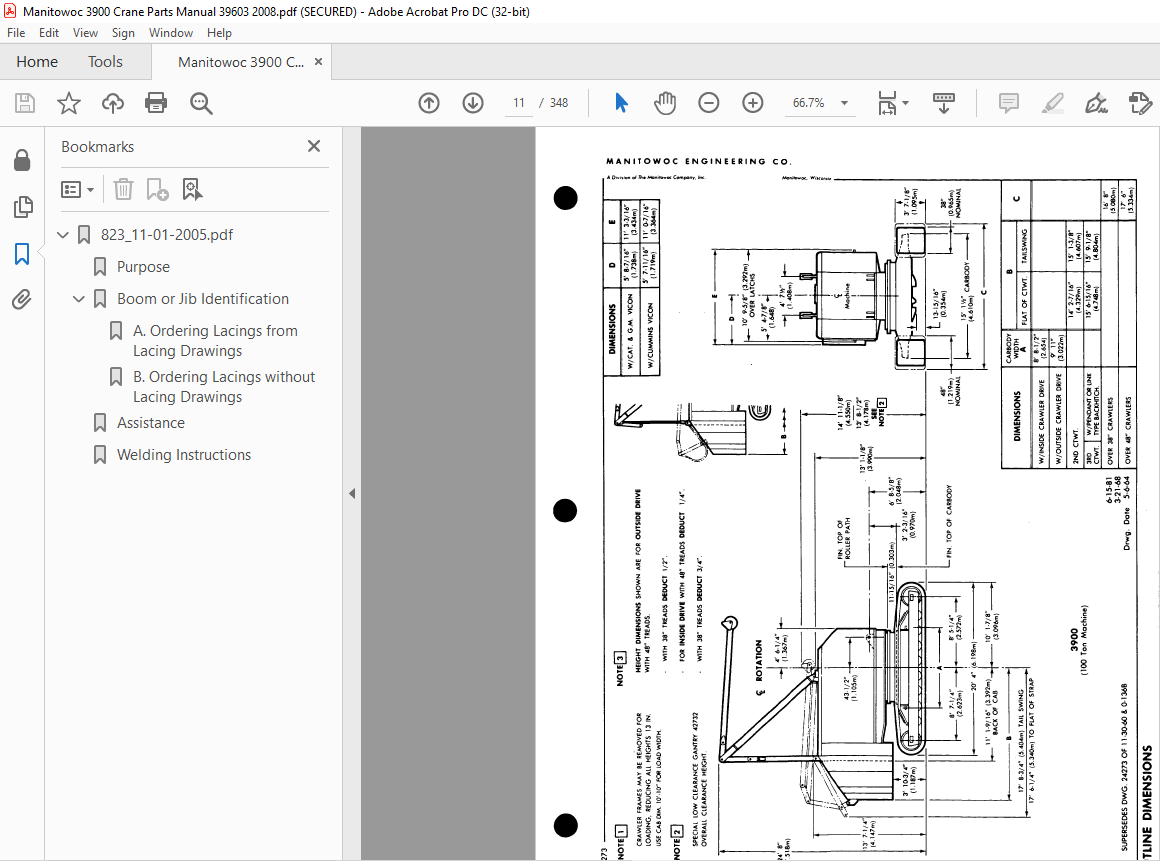Open bookmarks options dropdown menu
The width and height of the screenshot is (1160, 861).
pos(77,189)
